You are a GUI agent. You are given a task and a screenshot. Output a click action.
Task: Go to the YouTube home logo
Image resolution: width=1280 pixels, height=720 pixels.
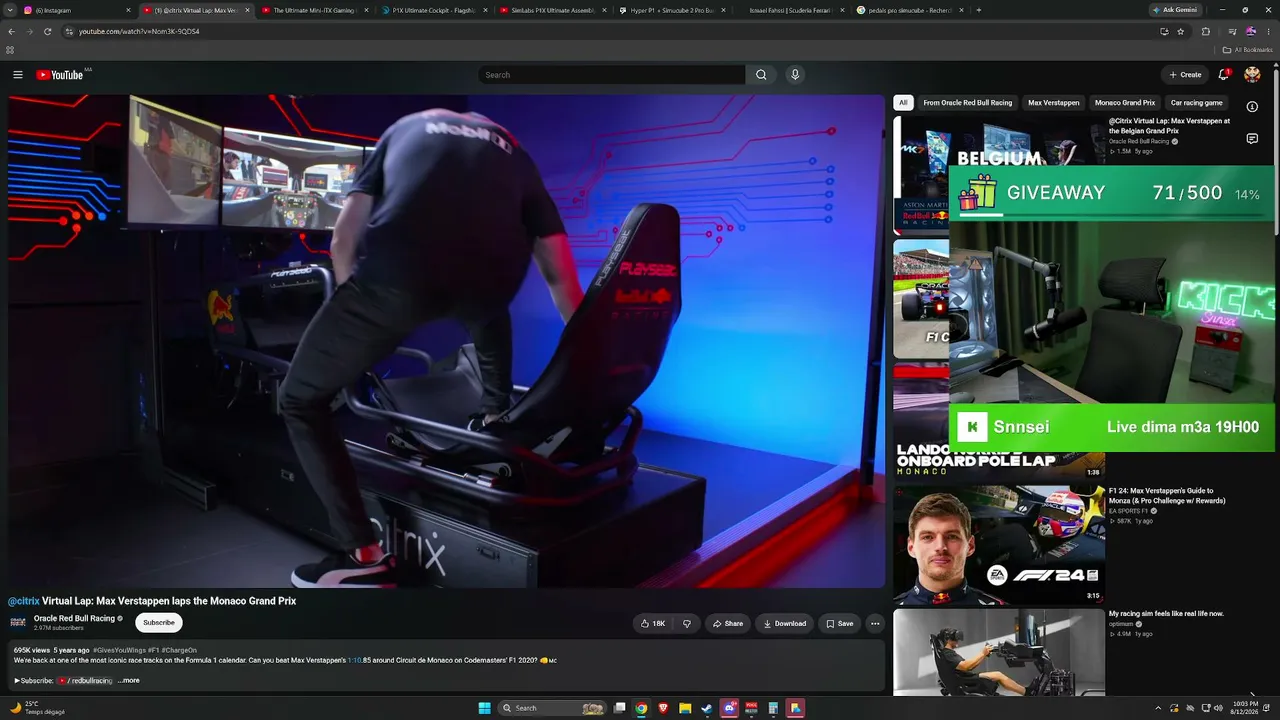point(60,75)
